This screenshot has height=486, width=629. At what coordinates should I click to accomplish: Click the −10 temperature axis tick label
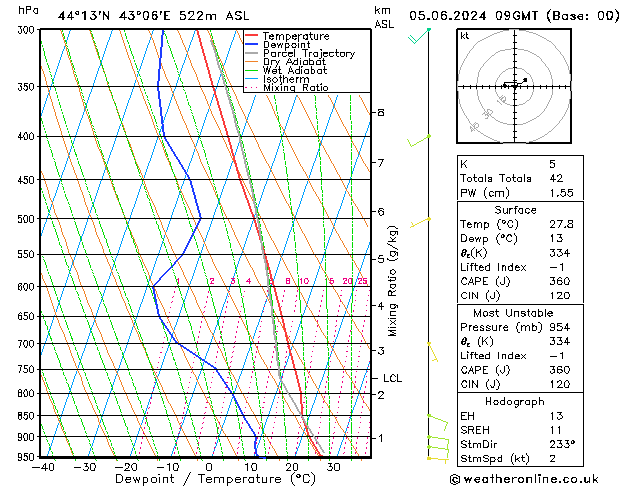click(168, 467)
